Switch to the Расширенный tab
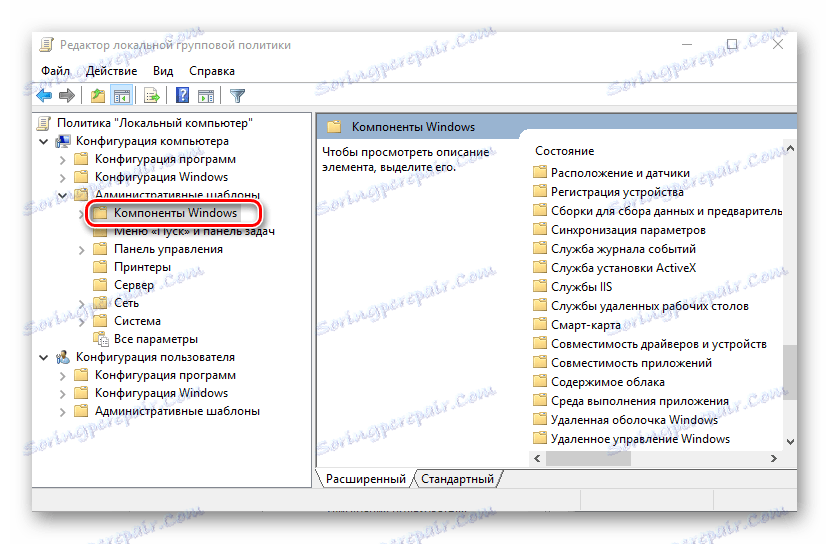Screen dimensions: 829x544 pyautogui.click(x=365, y=479)
